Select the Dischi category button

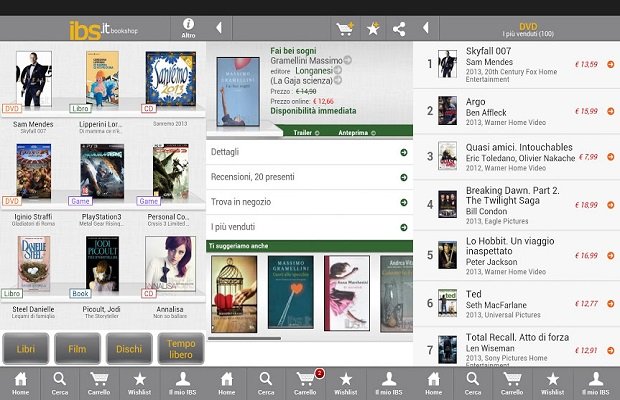pyautogui.click(x=129, y=349)
